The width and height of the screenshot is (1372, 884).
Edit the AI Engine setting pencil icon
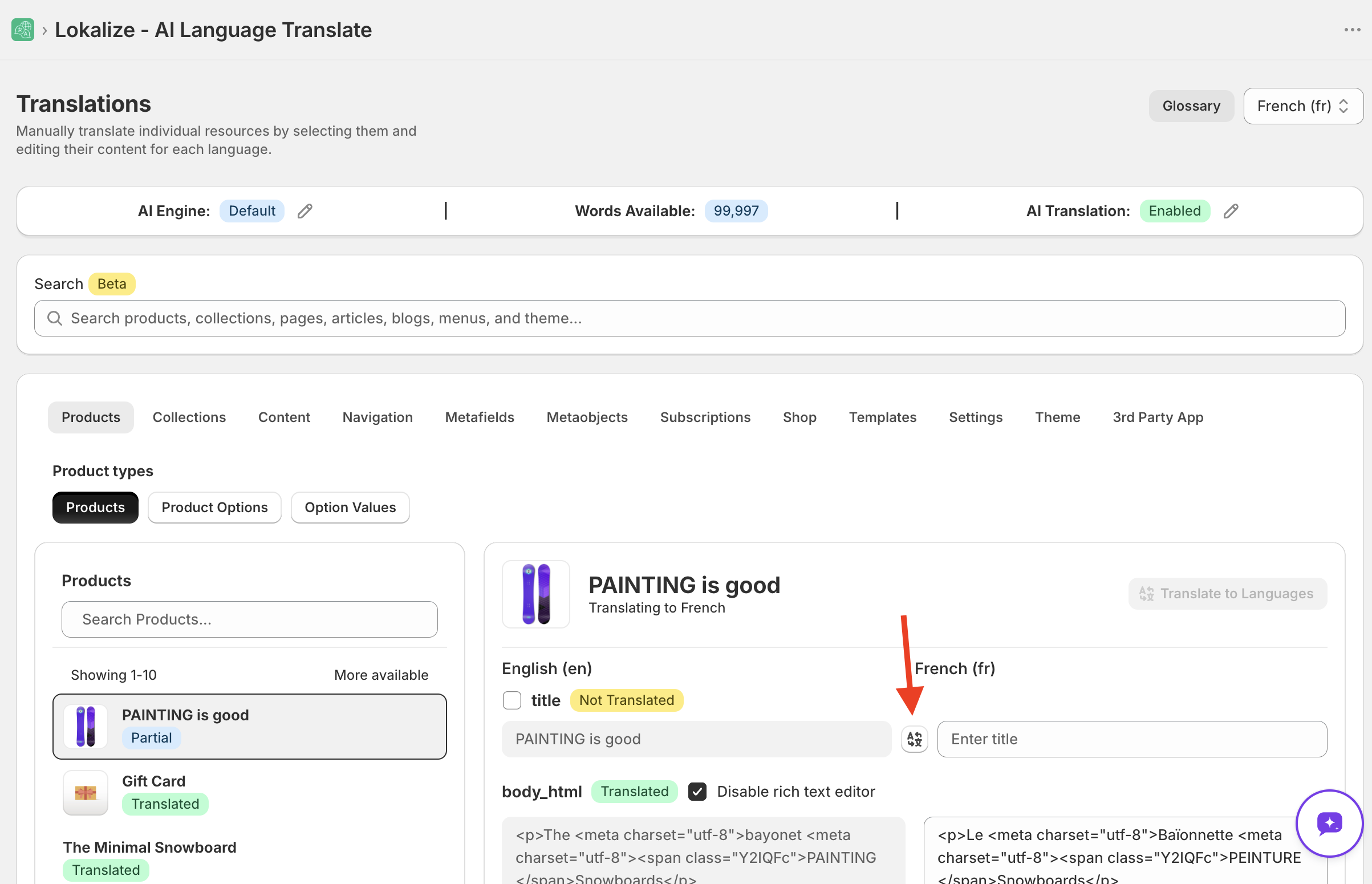pos(305,211)
